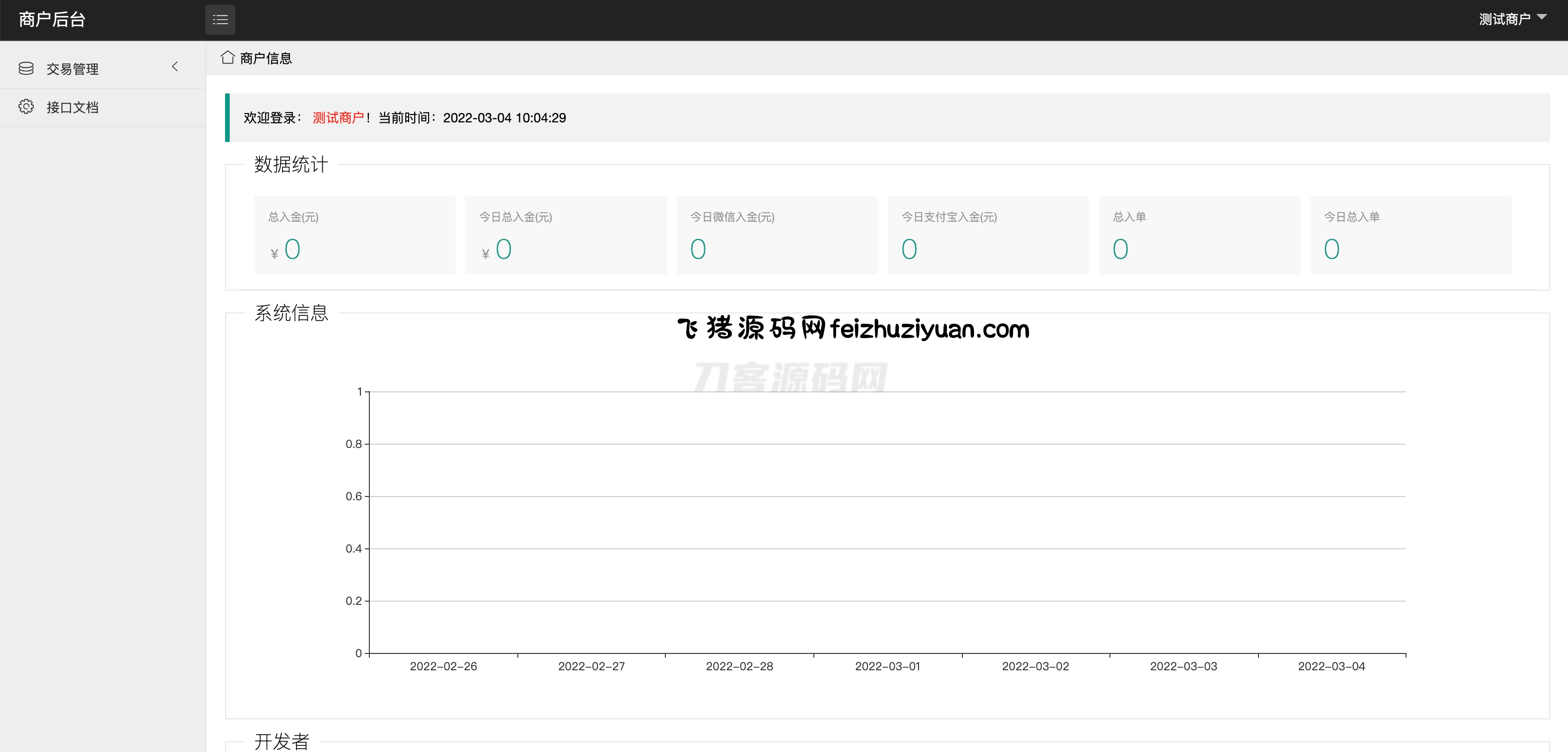
Task: Click the 总入单 statistic card
Action: tap(1199, 235)
